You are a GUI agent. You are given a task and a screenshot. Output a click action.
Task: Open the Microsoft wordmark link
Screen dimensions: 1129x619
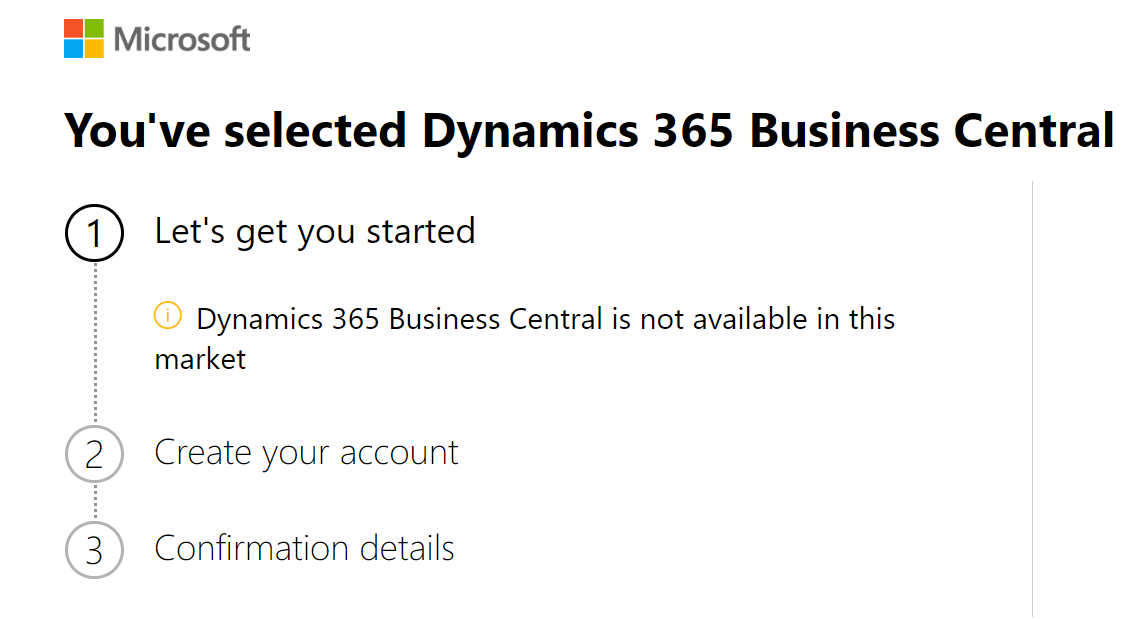click(181, 39)
